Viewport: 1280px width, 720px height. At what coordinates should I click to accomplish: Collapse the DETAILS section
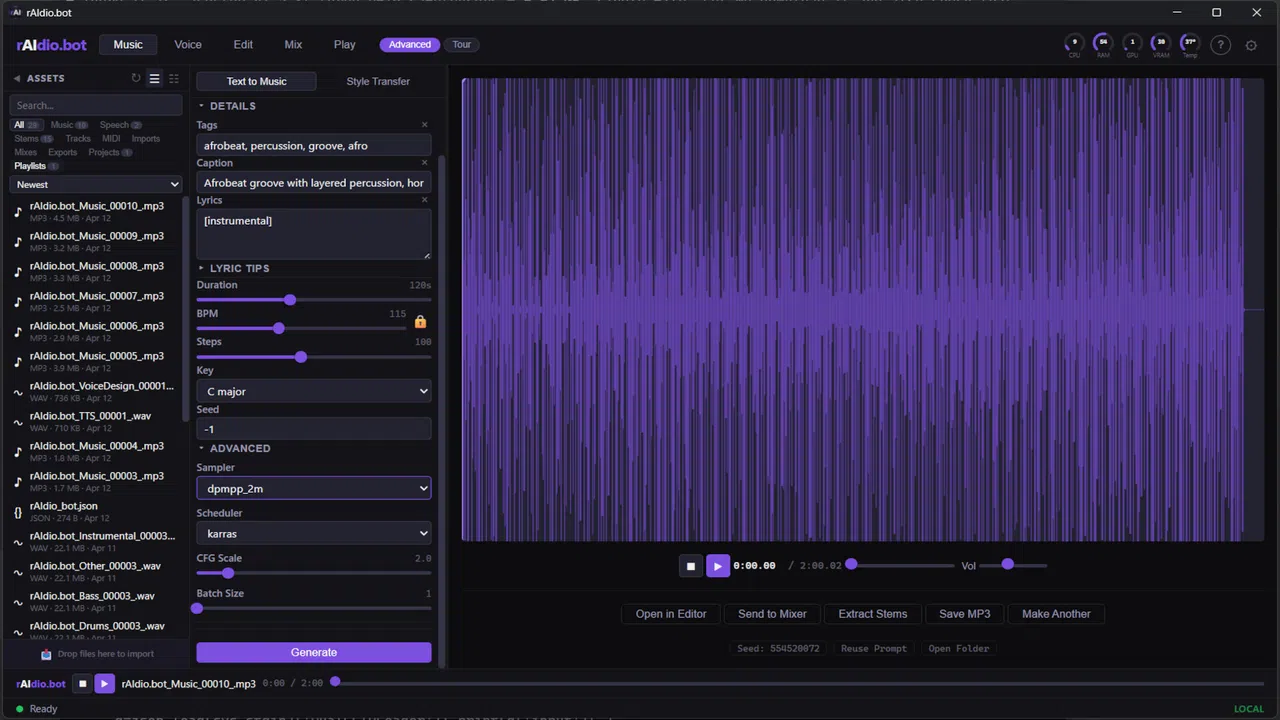(227, 106)
